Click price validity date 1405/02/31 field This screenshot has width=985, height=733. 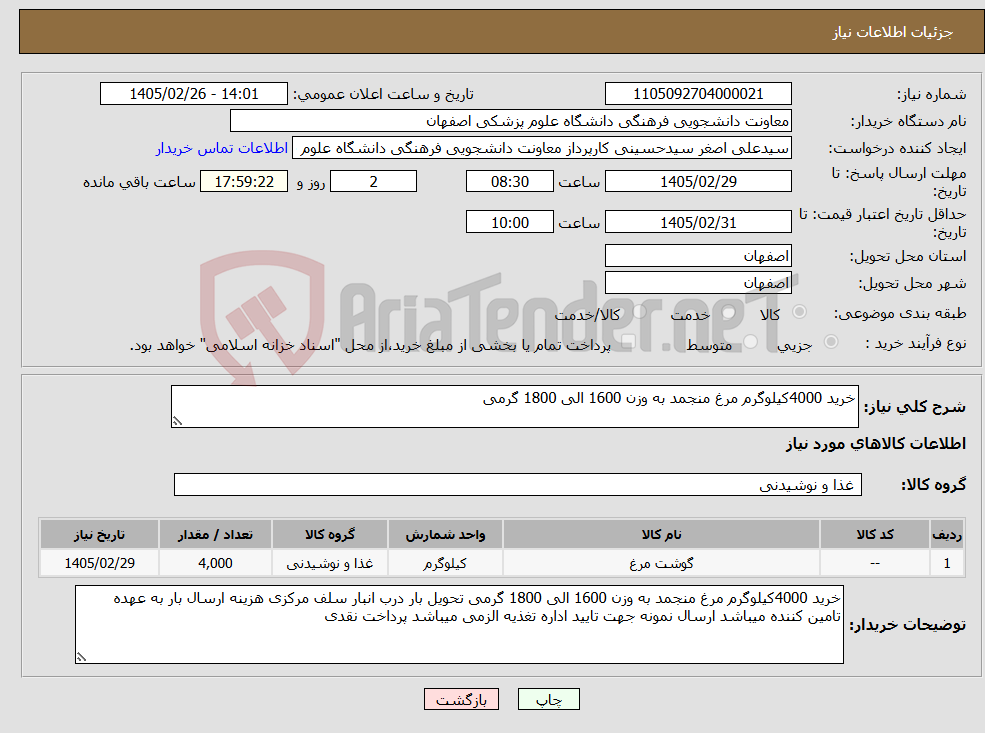tap(698, 222)
